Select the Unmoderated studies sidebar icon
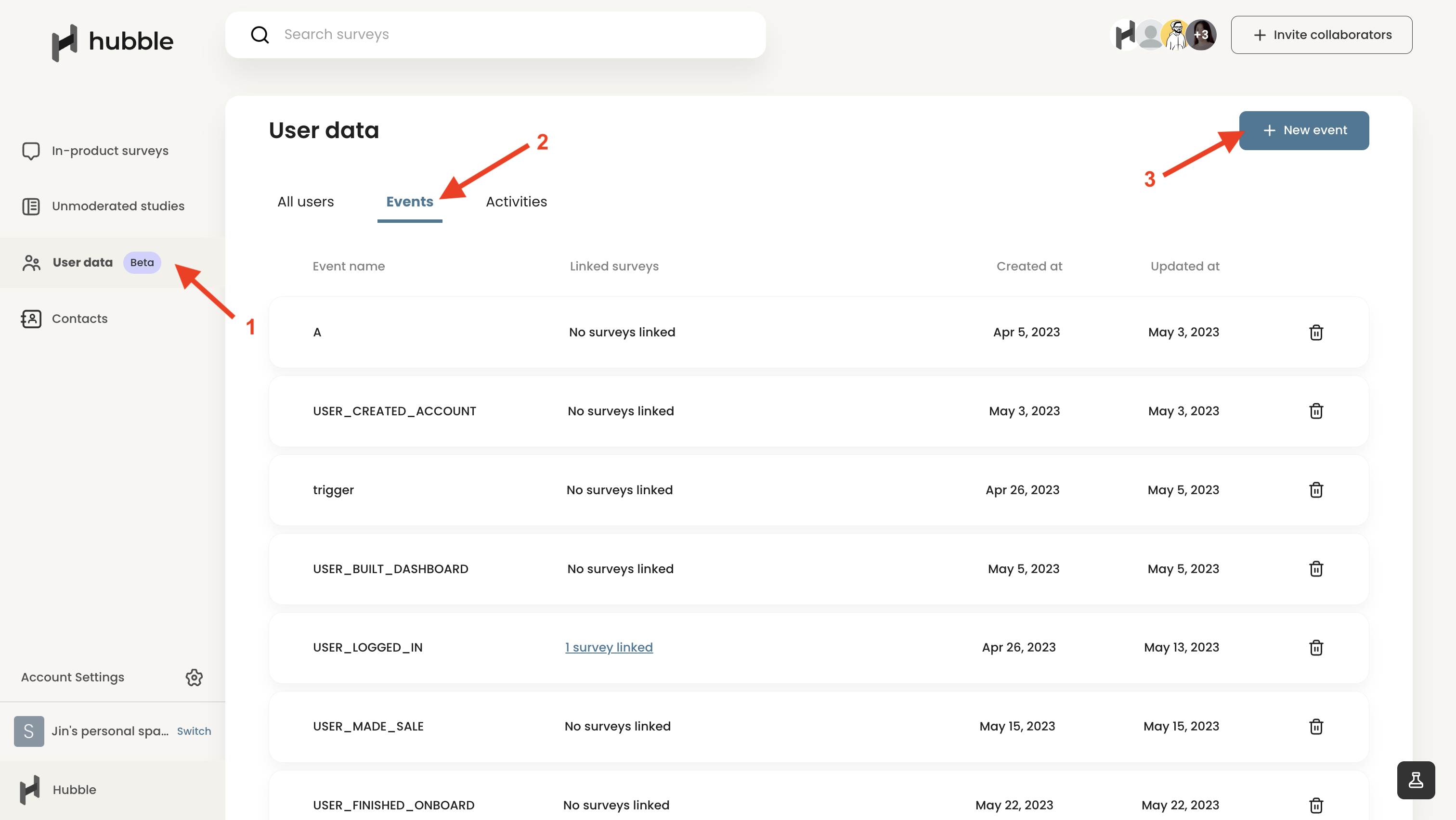 (x=30, y=206)
